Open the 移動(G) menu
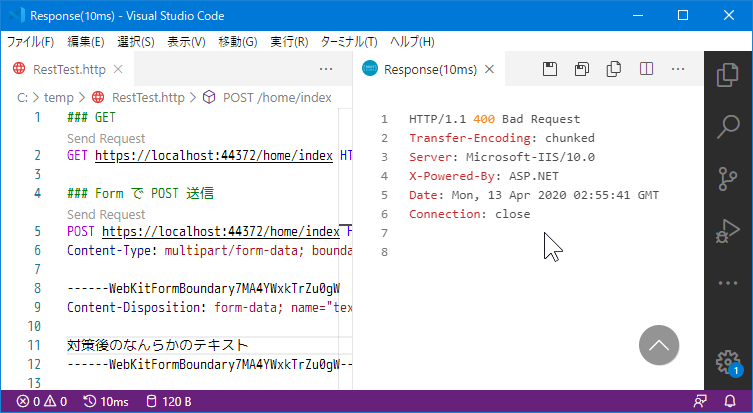The width and height of the screenshot is (753, 413). click(238, 42)
